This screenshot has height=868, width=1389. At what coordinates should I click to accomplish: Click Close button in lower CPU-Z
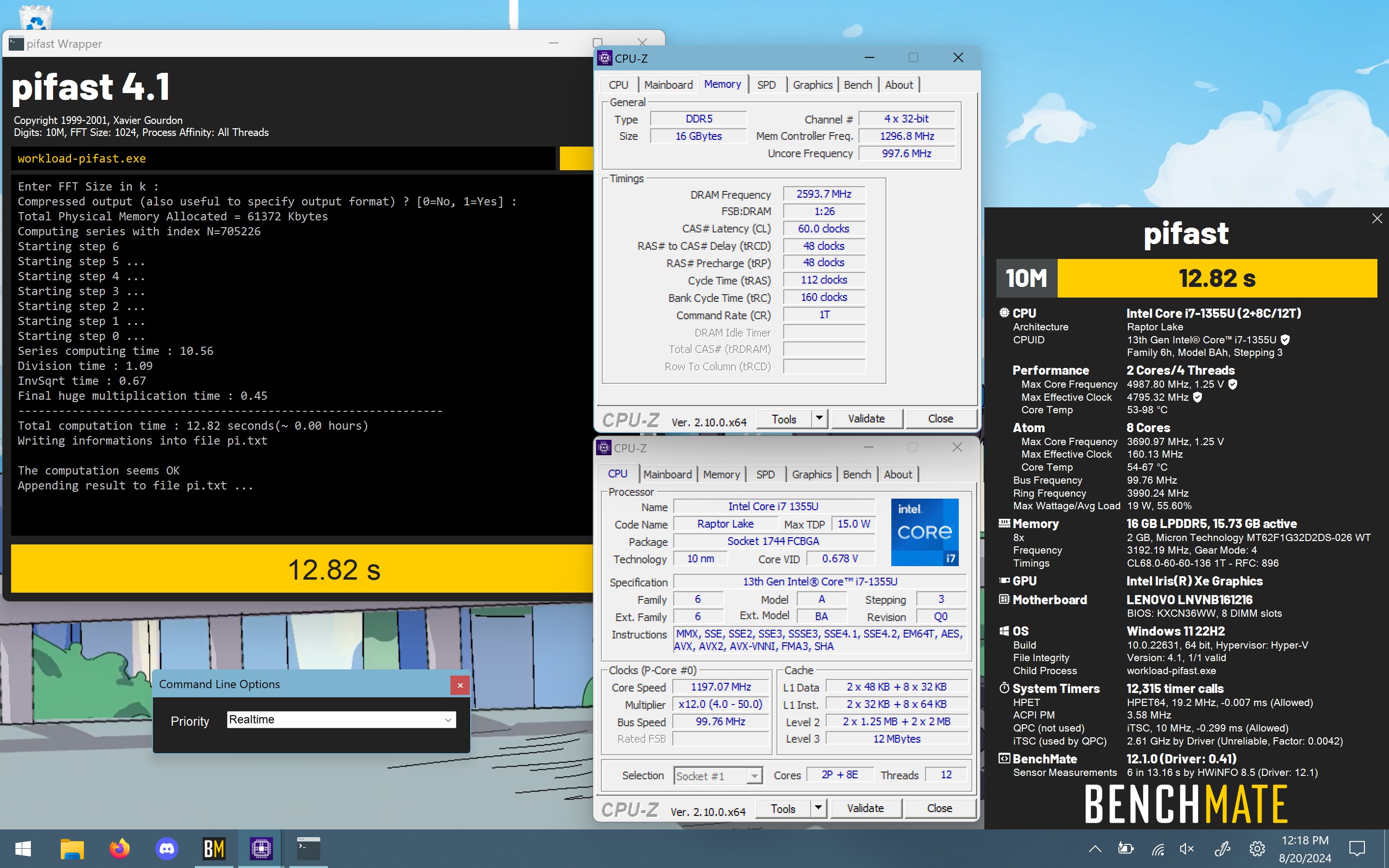(940, 808)
